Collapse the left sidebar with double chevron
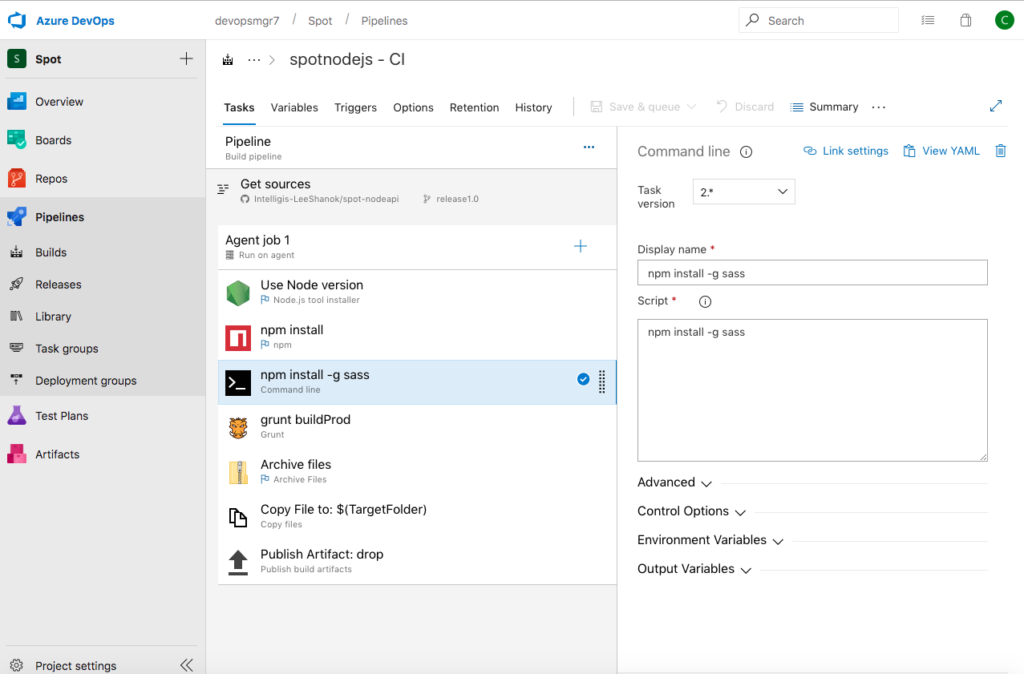This screenshot has width=1024, height=674. point(186,665)
